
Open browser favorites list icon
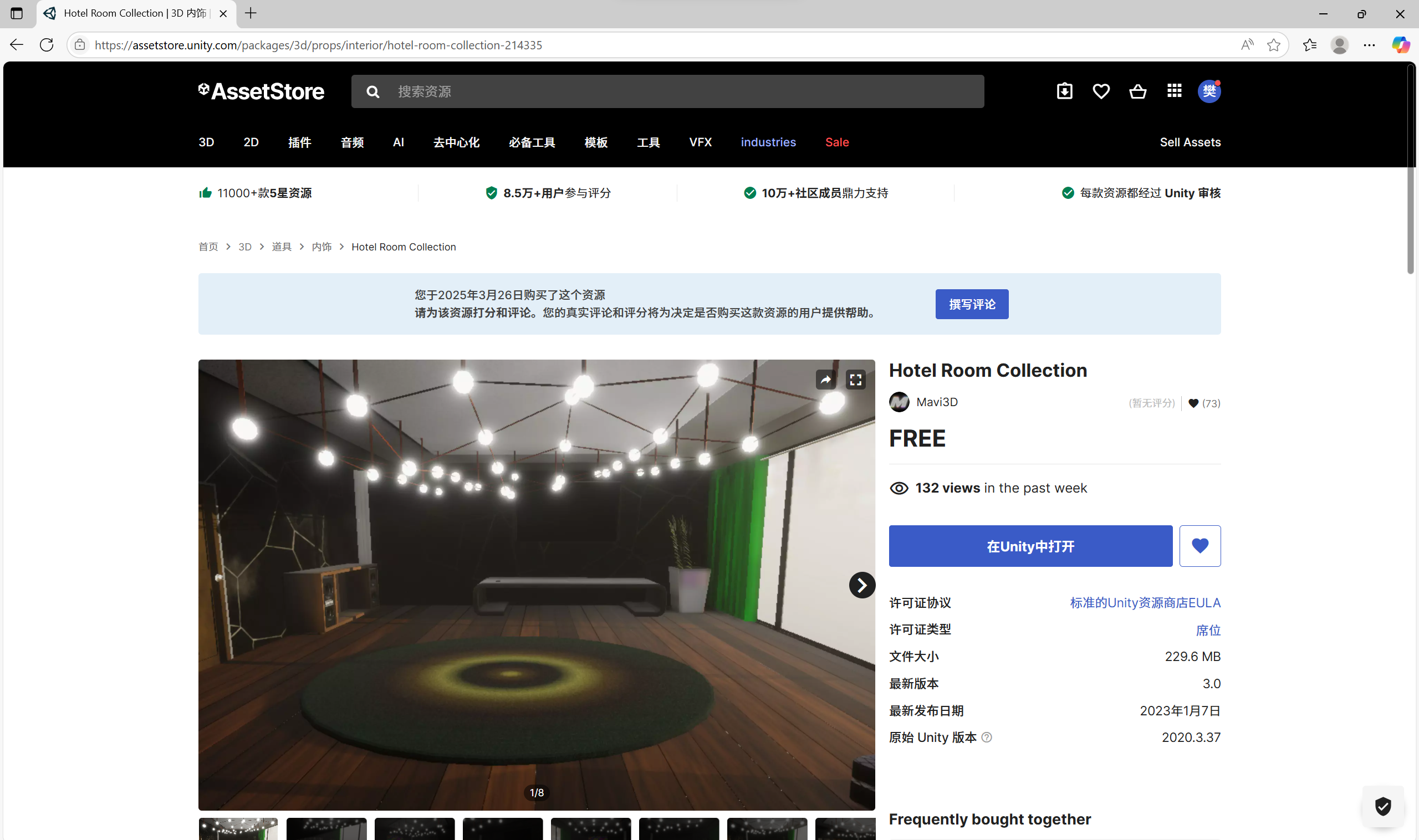(1309, 45)
